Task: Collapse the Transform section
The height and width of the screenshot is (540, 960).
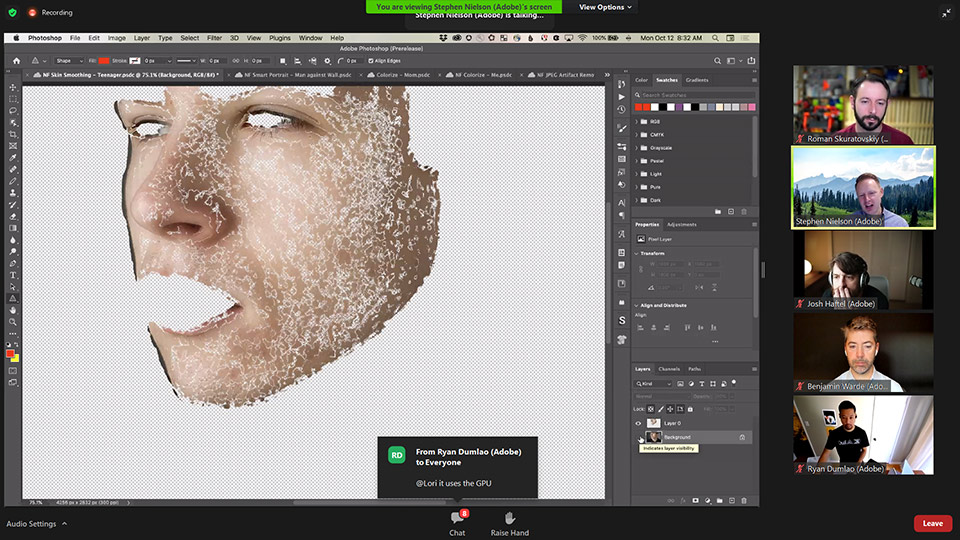Action: (637, 253)
